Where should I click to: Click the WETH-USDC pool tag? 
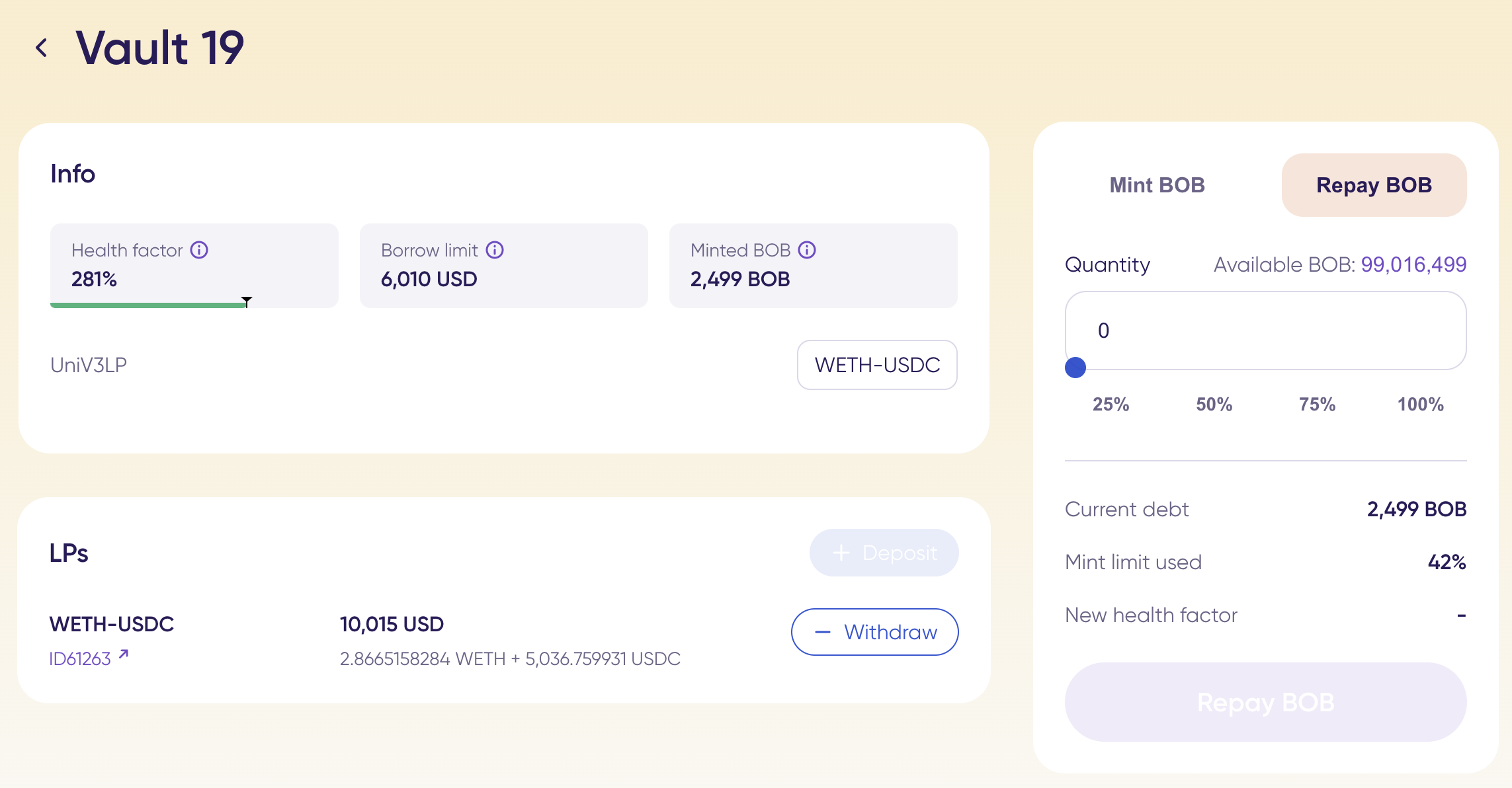click(877, 365)
